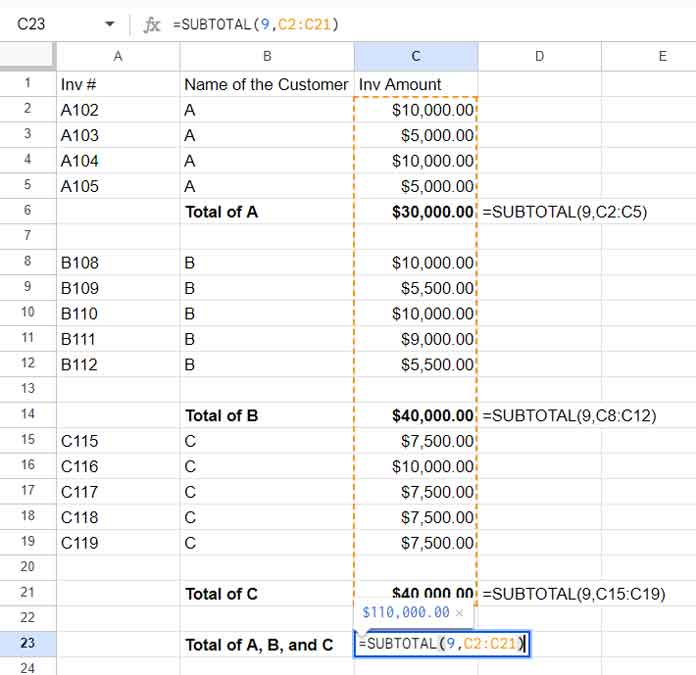Screen dimensions: 696x675
Task: Select row 20 header
Action: 28,567
